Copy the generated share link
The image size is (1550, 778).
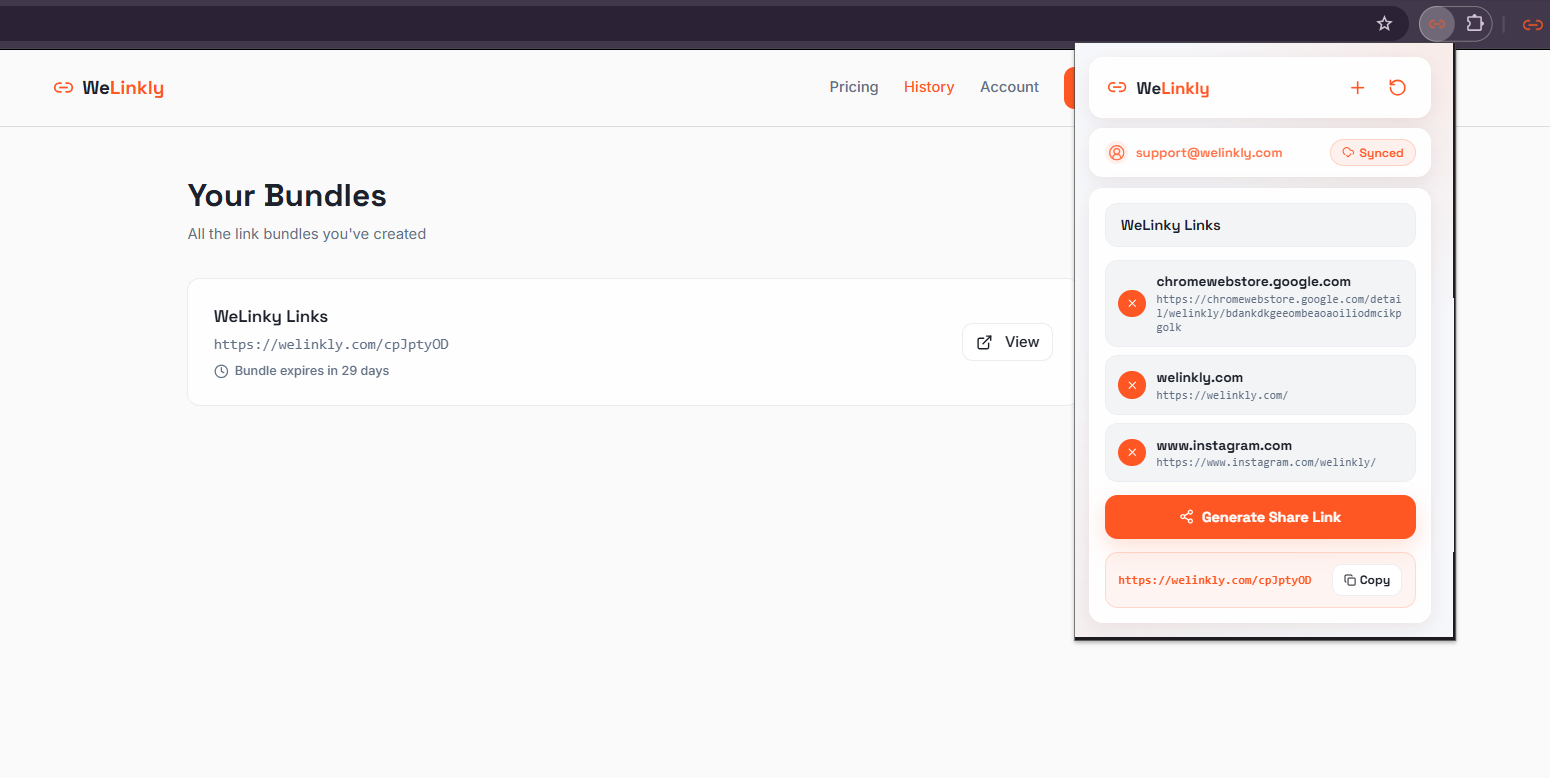pyautogui.click(x=1367, y=580)
